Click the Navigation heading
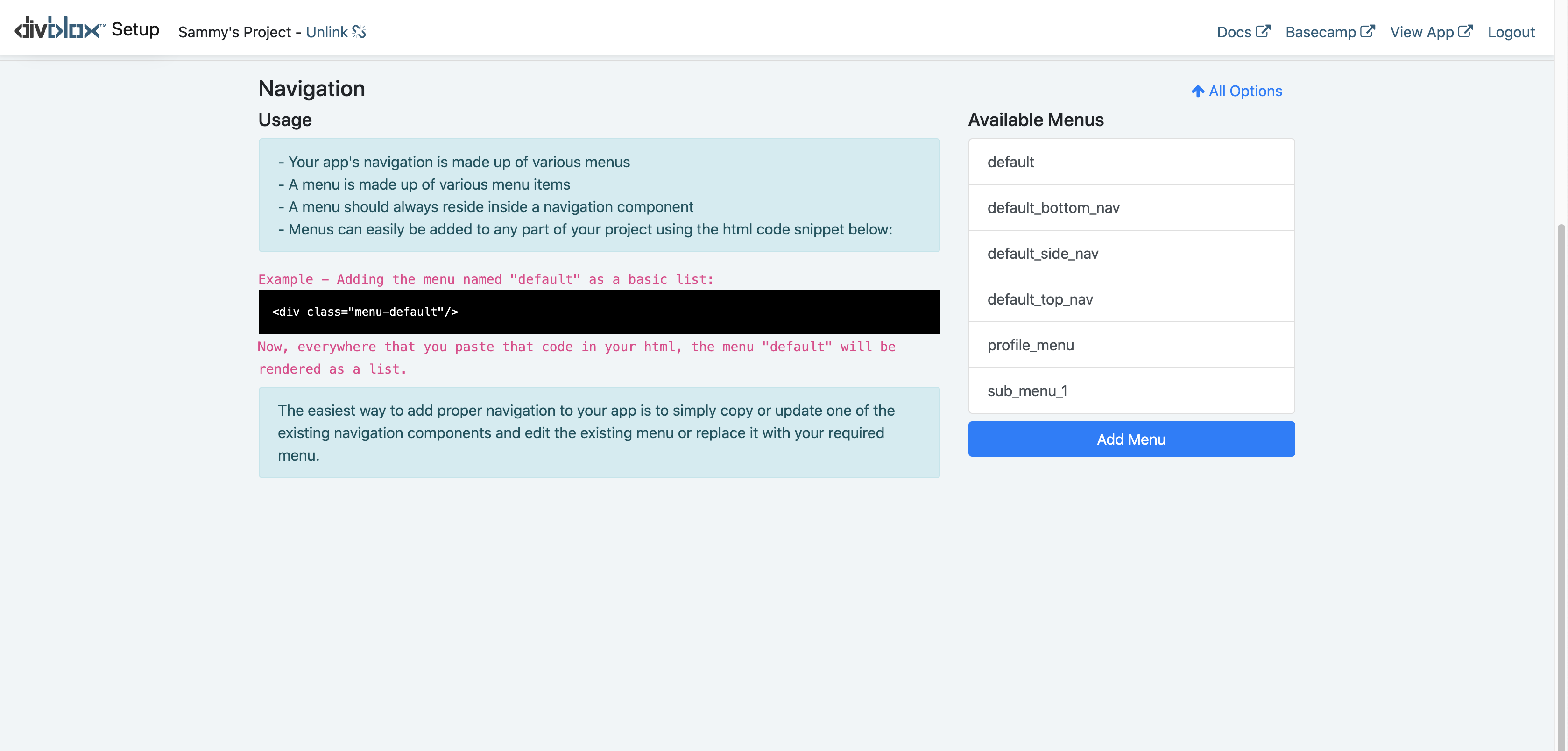This screenshot has height=751, width=1568. tap(311, 89)
